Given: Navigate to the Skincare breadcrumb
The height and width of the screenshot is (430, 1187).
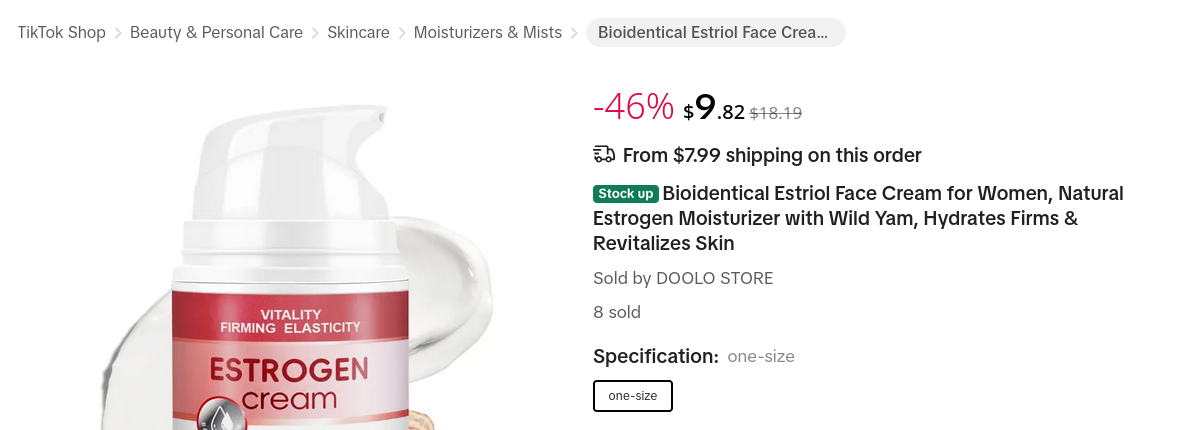Looking at the screenshot, I should coord(358,33).
